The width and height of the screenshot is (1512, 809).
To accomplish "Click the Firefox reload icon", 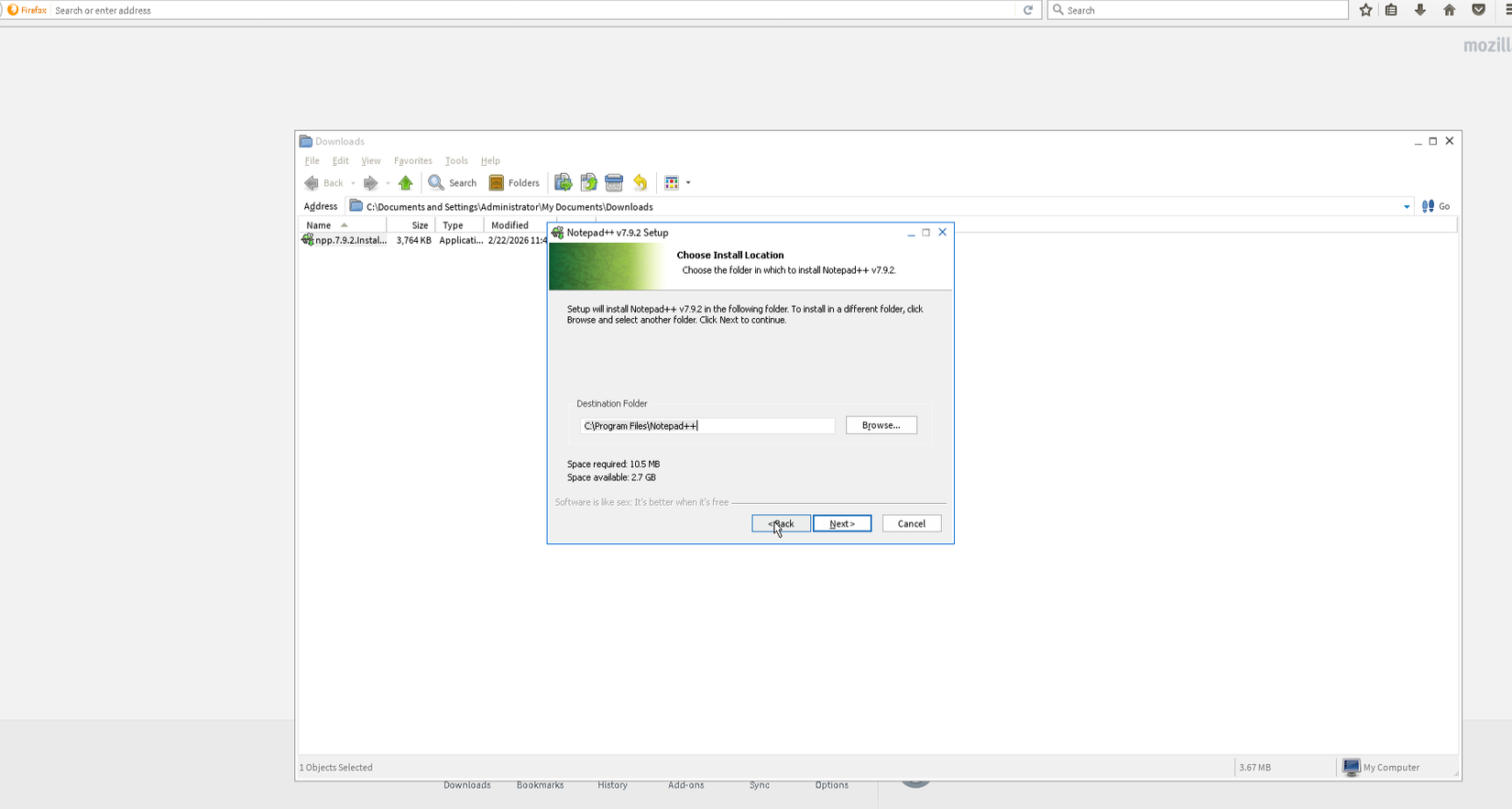I will click(1028, 10).
